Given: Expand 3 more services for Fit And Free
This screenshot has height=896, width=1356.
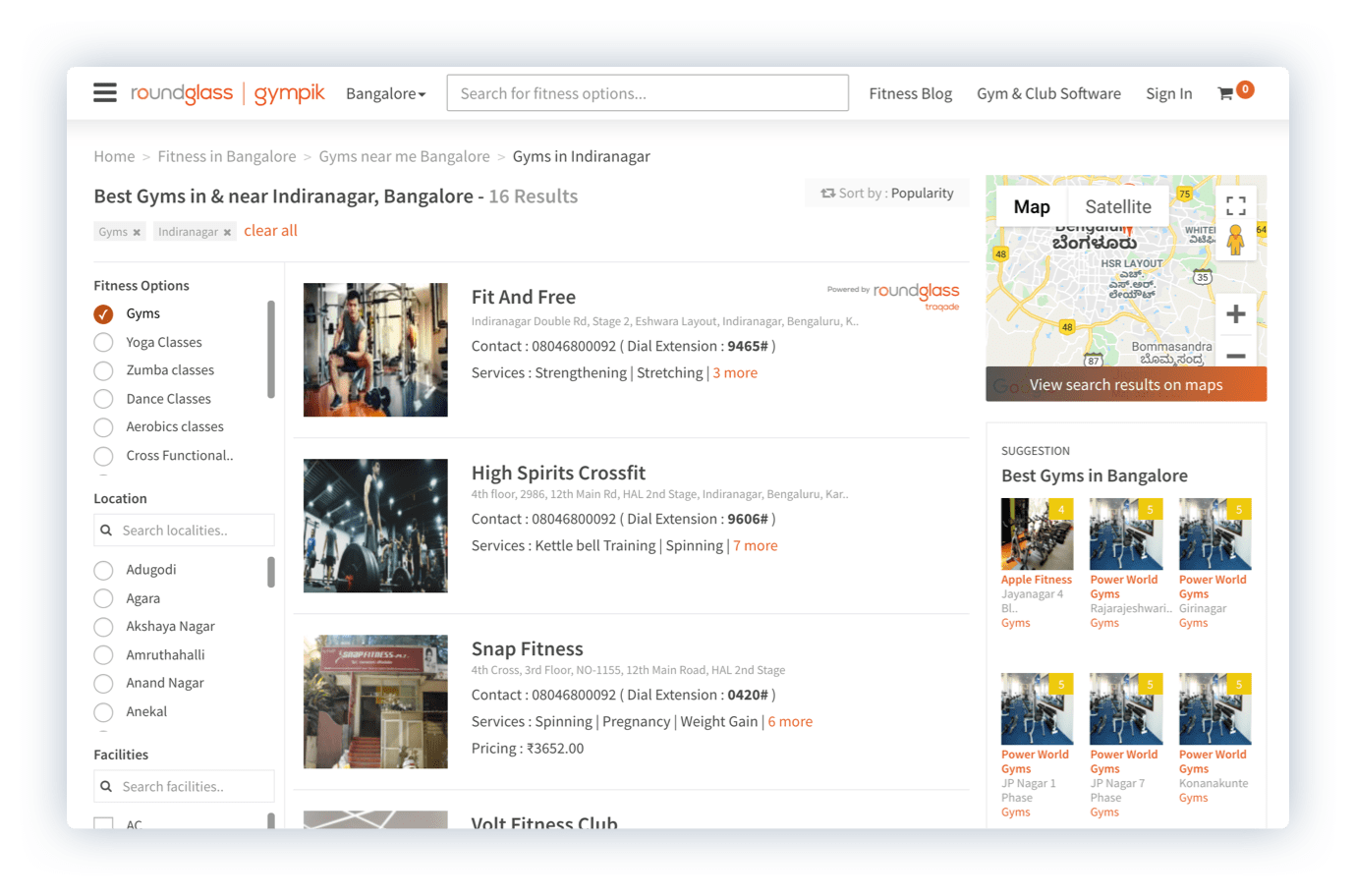Looking at the screenshot, I should (735, 373).
